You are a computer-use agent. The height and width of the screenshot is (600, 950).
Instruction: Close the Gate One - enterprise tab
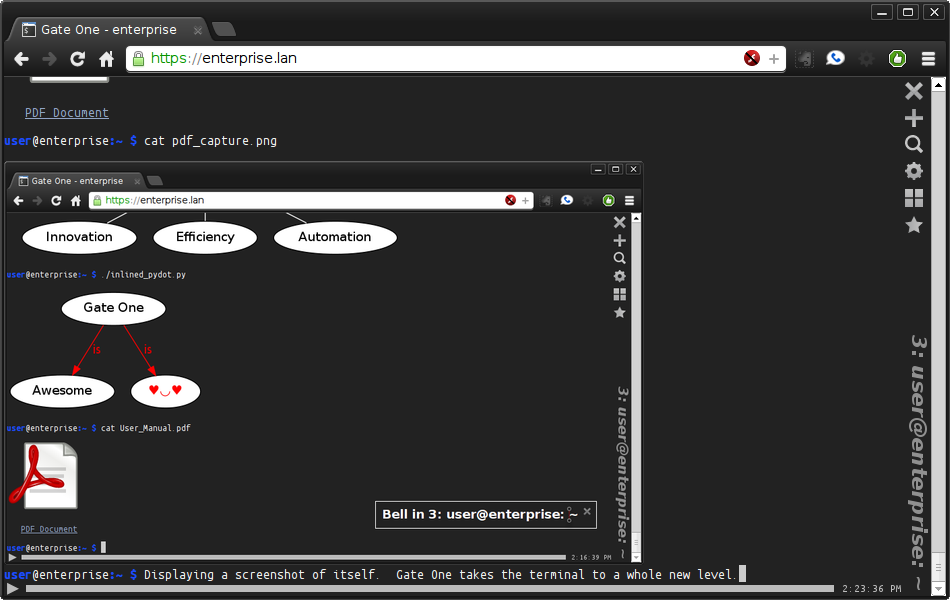198,30
